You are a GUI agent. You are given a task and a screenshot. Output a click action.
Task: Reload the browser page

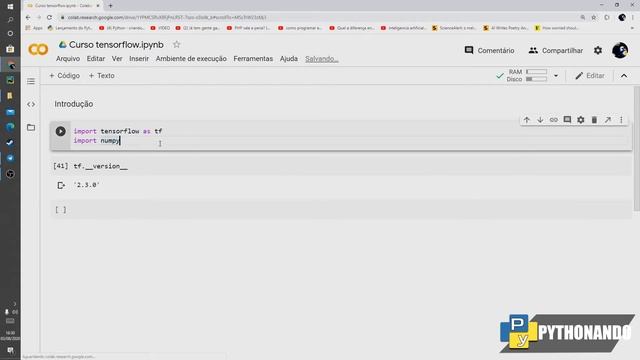(49, 17)
